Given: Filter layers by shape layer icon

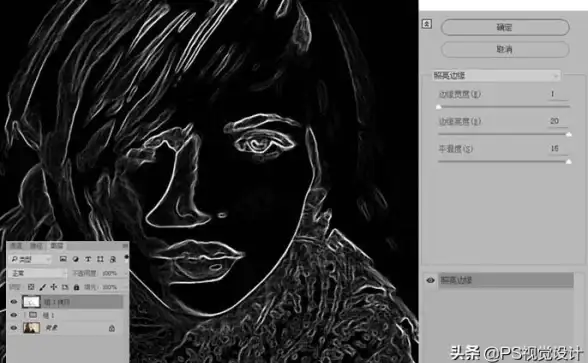Looking at the screenshot, I should [x=100, y=259].
